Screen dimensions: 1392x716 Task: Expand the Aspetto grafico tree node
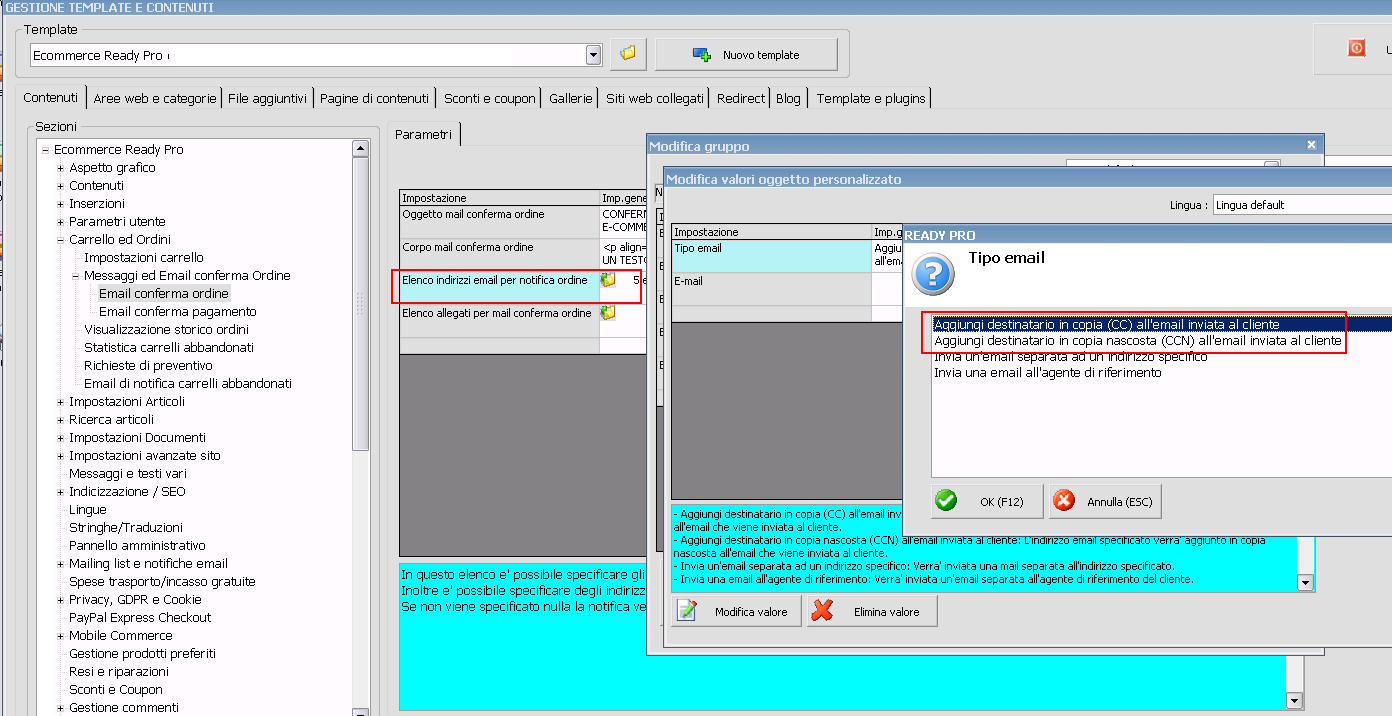tap(61, 168)
